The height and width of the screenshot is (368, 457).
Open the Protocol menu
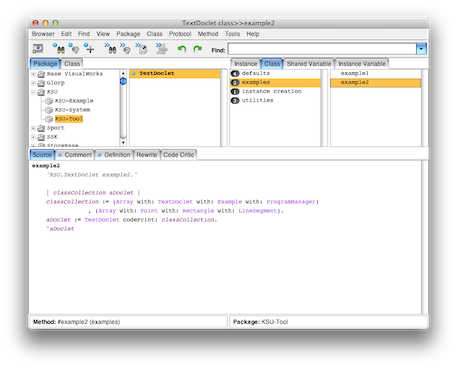tap(180, 34)
